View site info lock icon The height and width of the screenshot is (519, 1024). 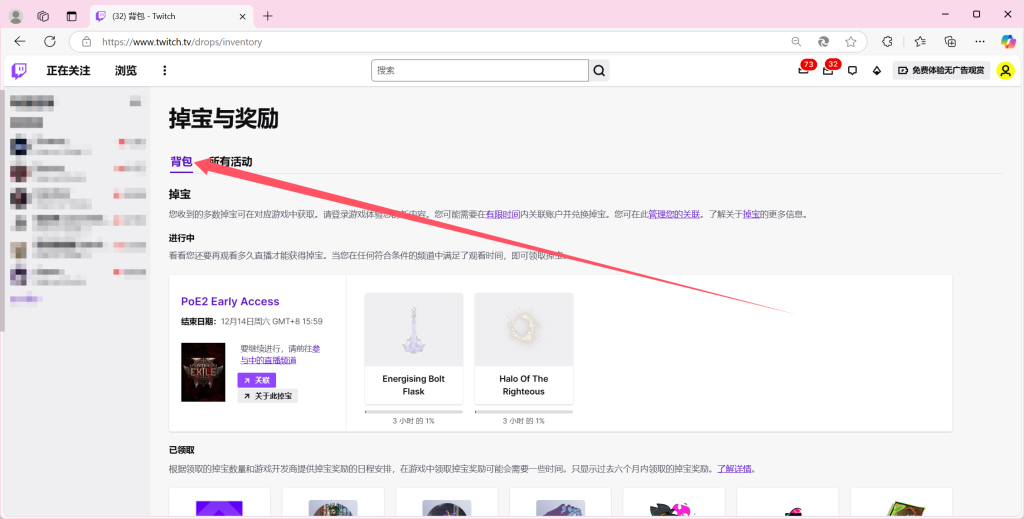tap(86, 42)
